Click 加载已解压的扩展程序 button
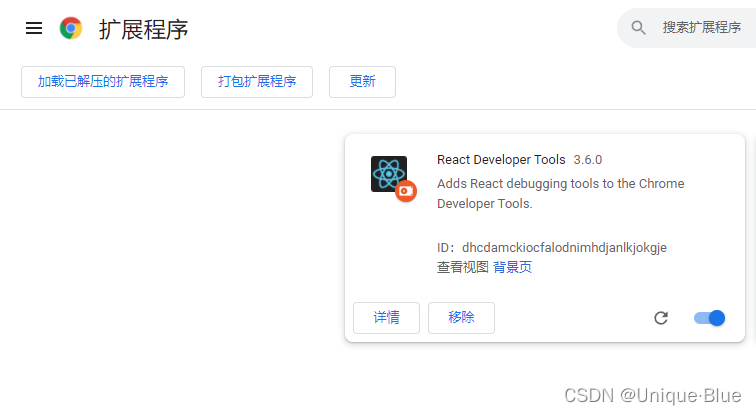This screenshot has width=756, height=415. pos(103,82)
